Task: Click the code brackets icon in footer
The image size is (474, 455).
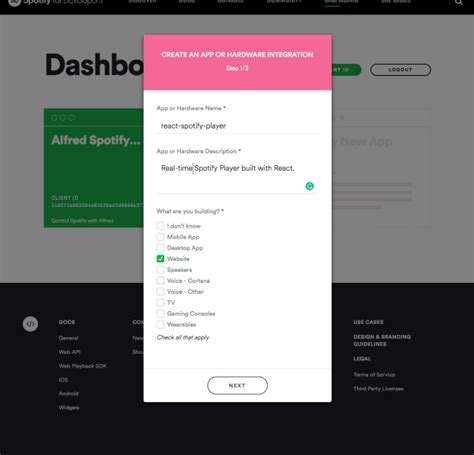Action: coord(30,324)
